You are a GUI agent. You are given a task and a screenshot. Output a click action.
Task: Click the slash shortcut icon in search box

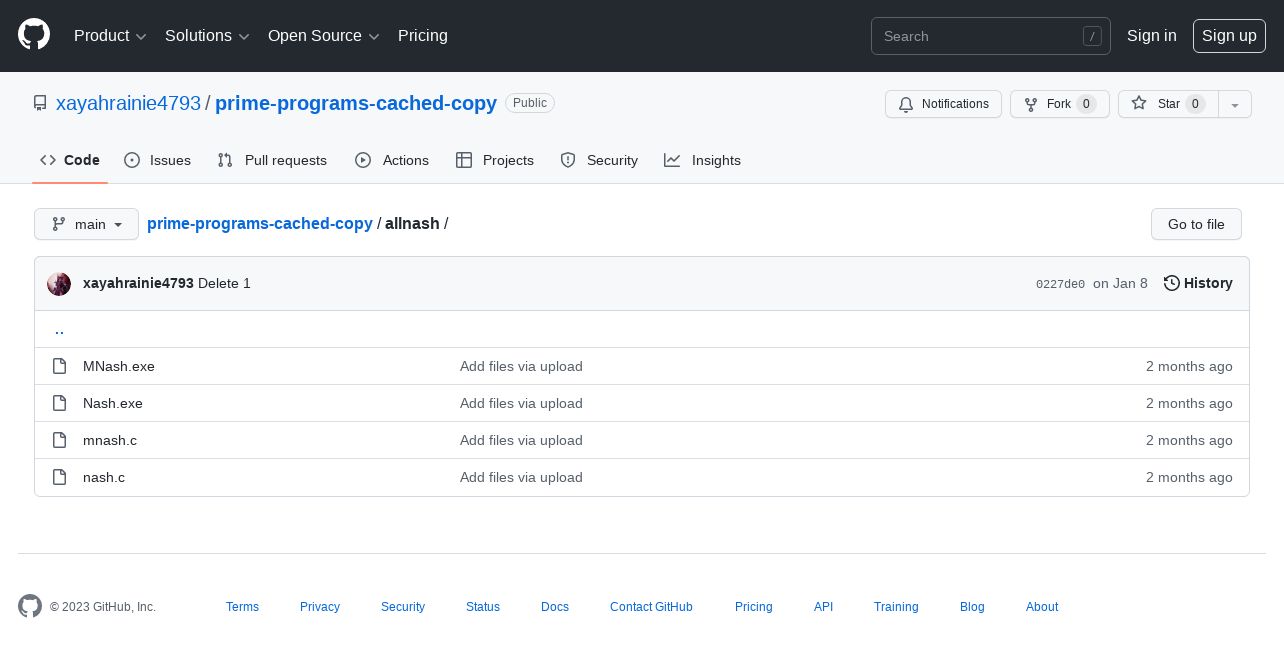click(x=1092, y=36)
